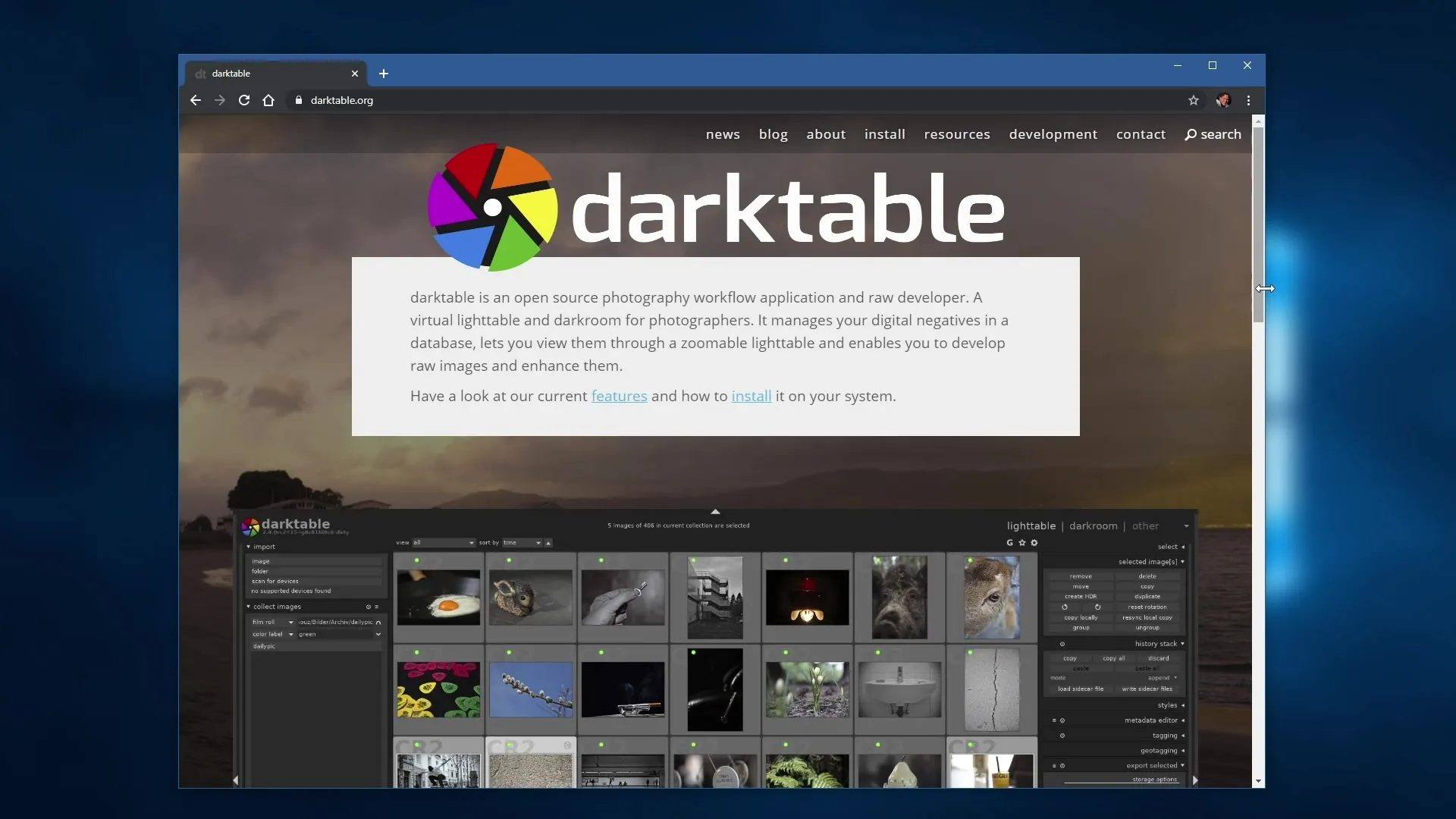Follow the install link in the intro text
This screenshot has width=1456, height=819.
[x=751, y=396]
